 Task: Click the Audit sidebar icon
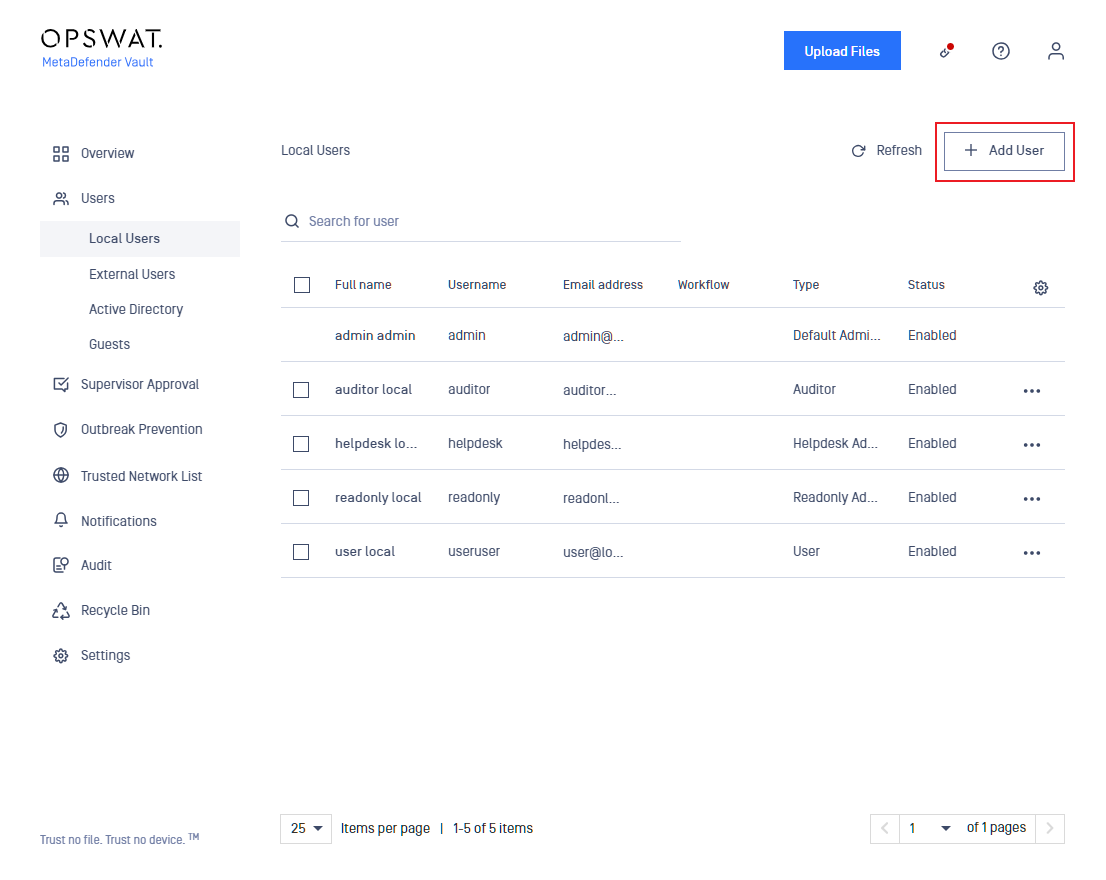click(x=61, y=565)
